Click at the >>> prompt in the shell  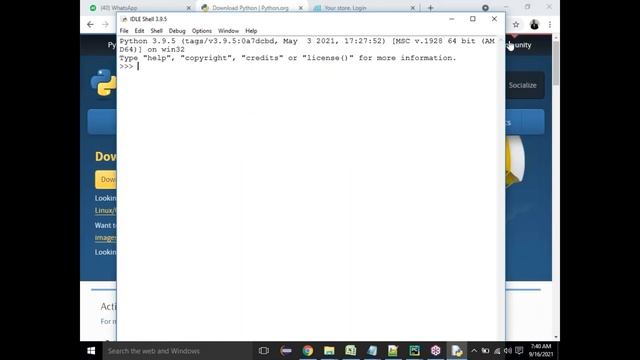coord(138,67)
